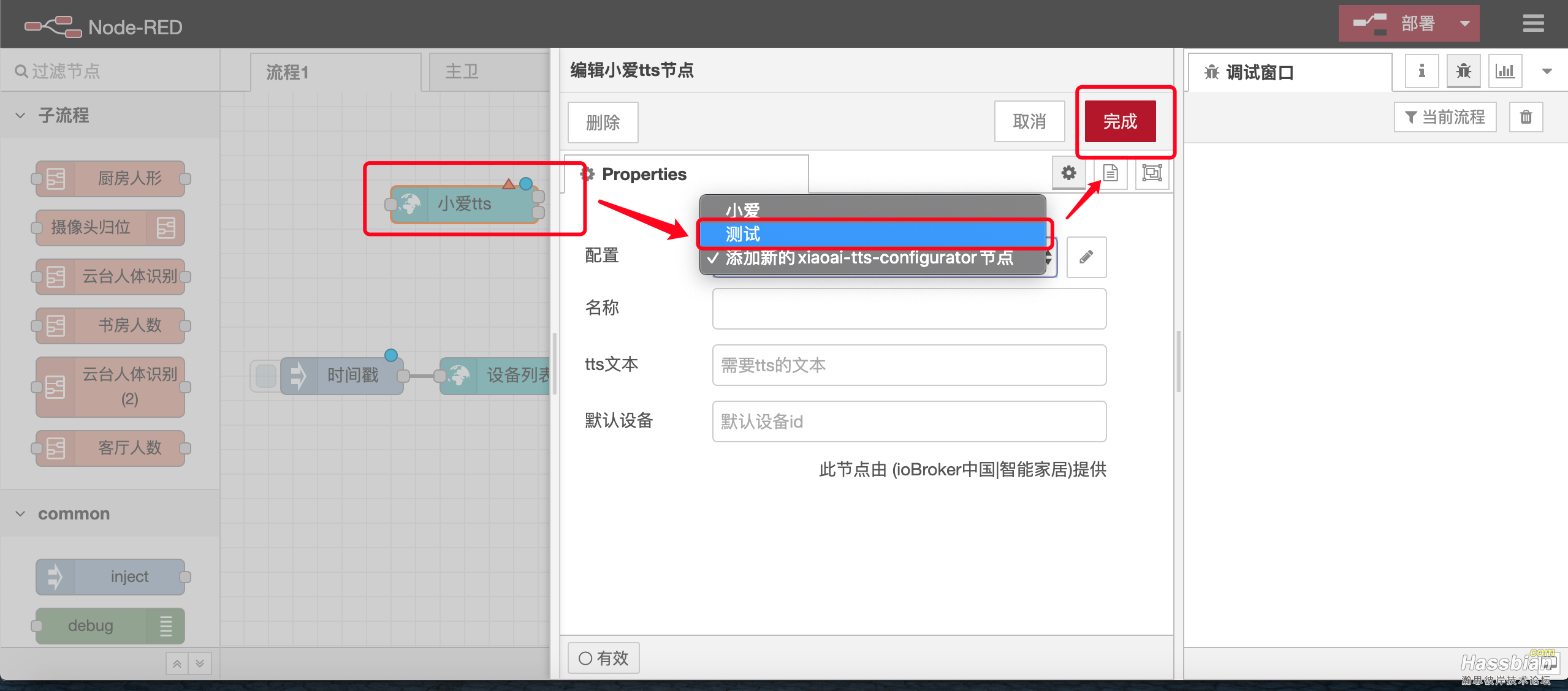Screen dimensions: 1568x691
Task: Collapse all palette categories with the up chevrons
Action: click(x=177, y=663)
